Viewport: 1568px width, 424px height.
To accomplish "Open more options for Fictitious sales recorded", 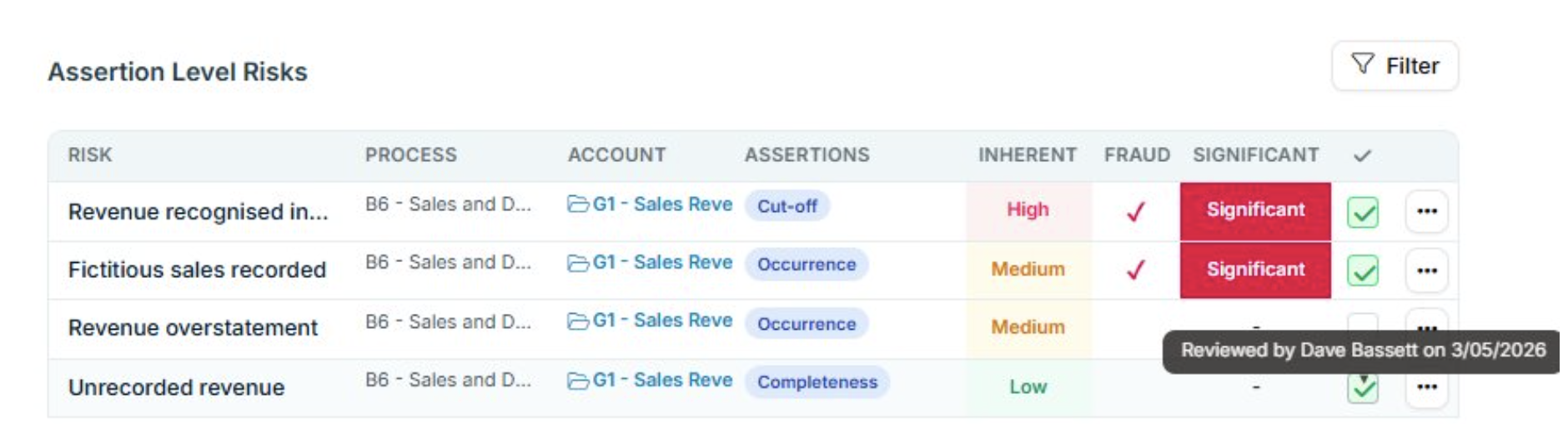I will [x=1426, y=270].
